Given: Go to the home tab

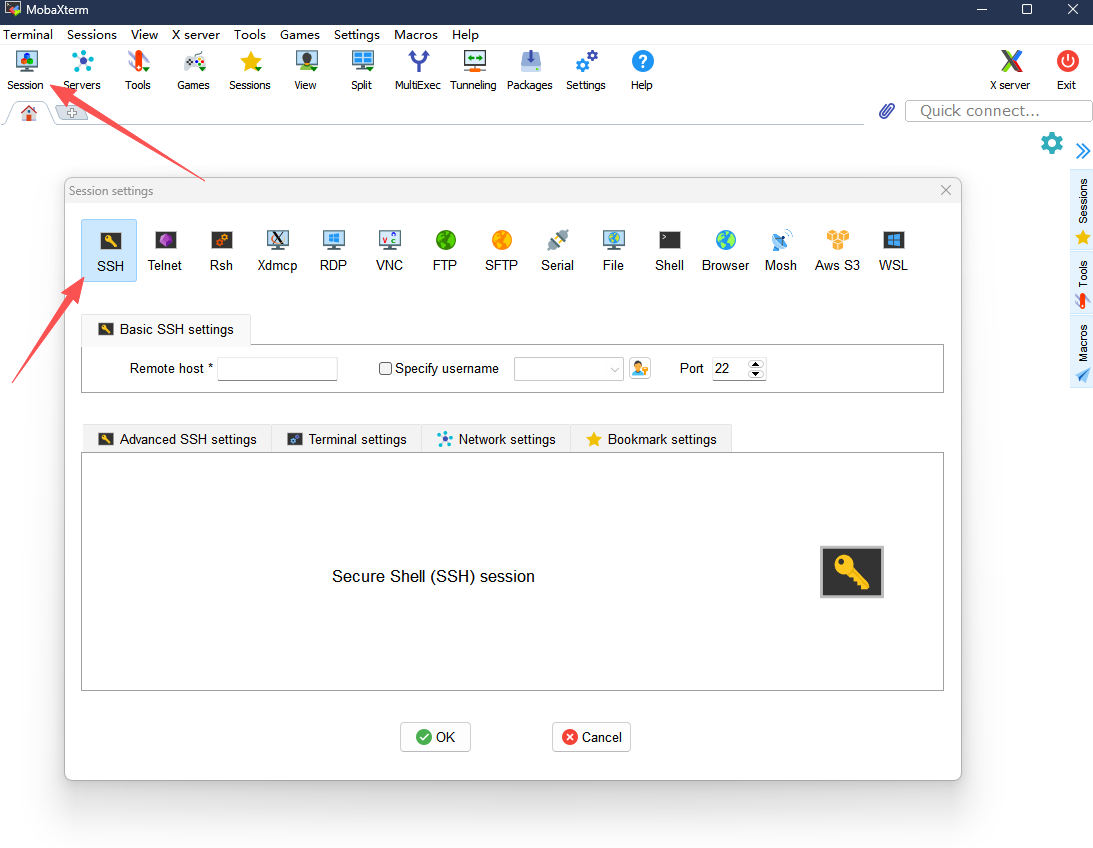Looking at the screenshot, I should (29, 113).
